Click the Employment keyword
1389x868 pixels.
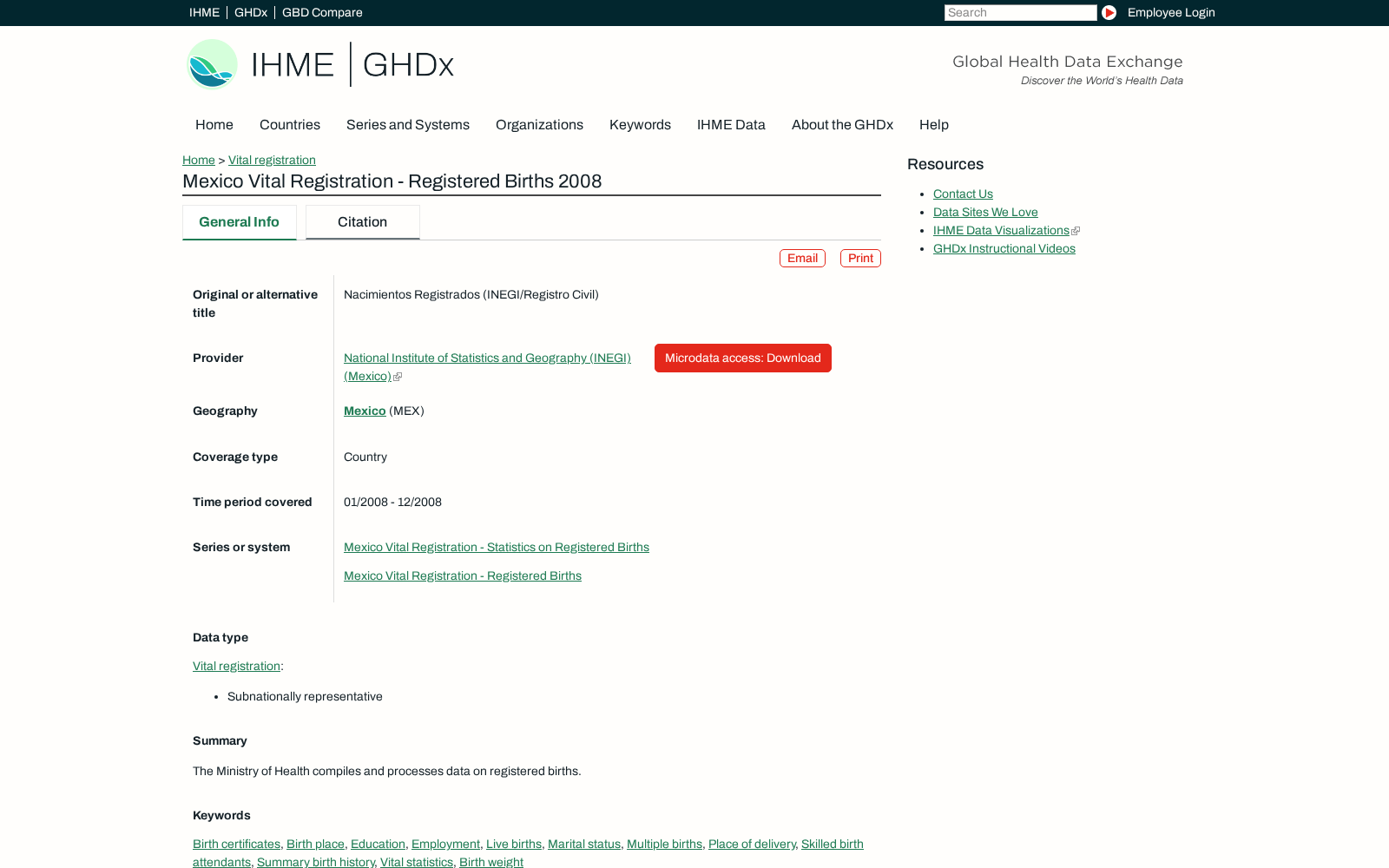[x=445, y=844]
